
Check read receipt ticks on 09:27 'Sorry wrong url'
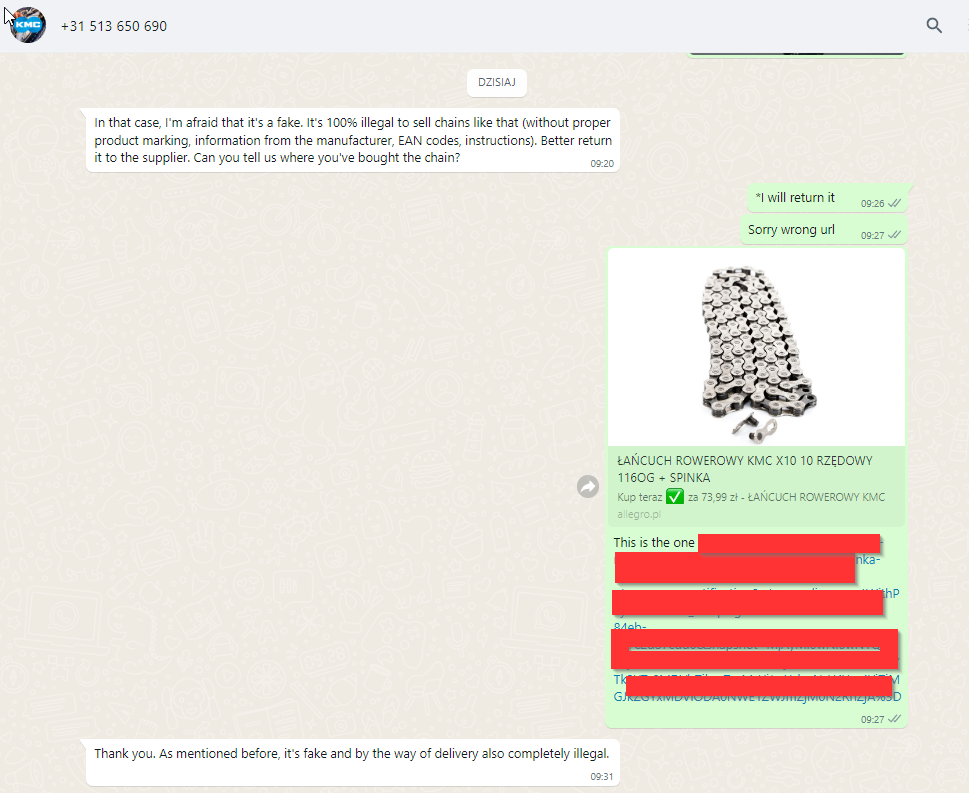pos(894,235)
